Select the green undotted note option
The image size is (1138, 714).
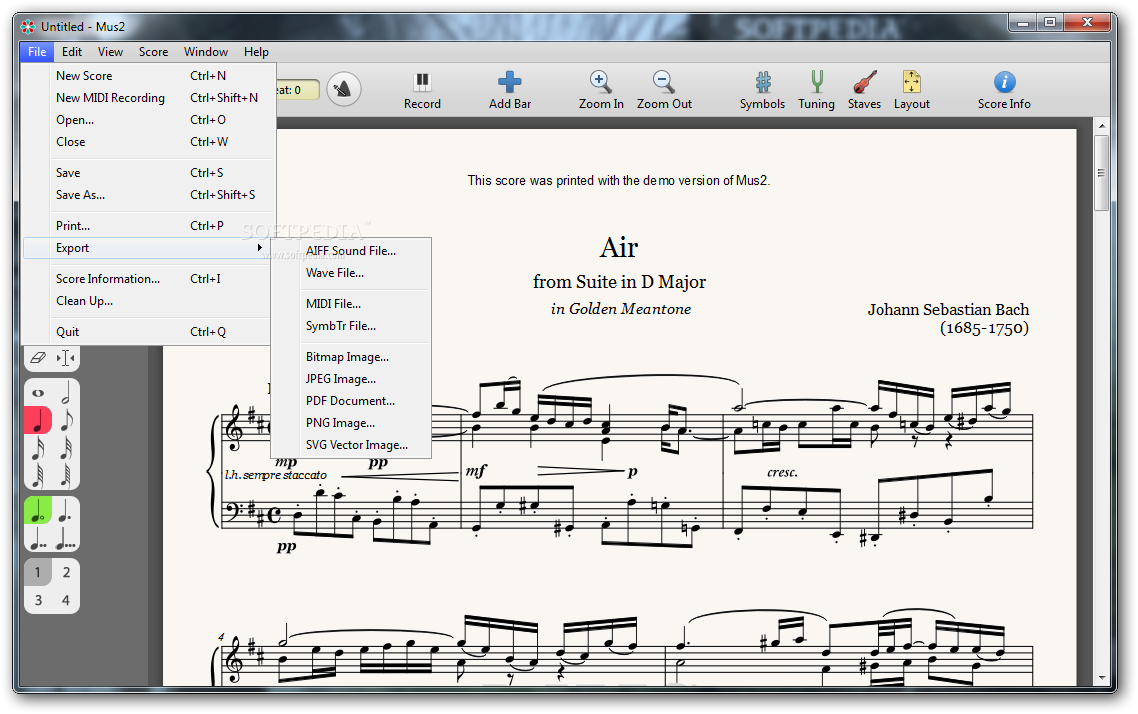(38, 511)
